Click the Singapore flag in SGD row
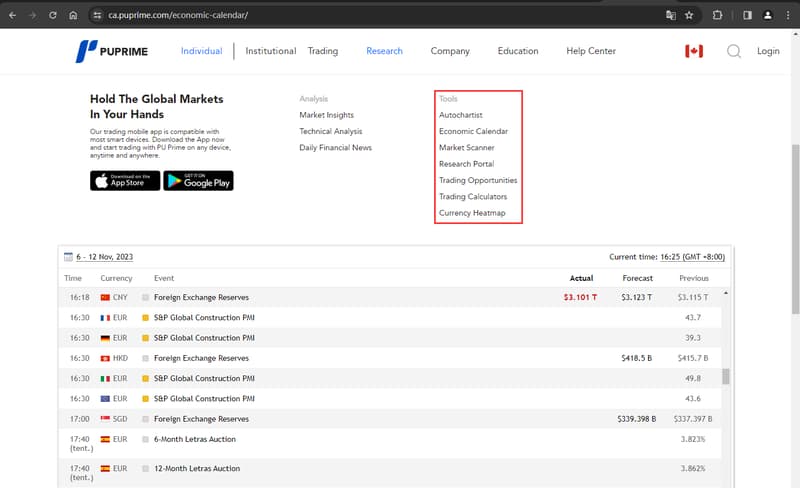This screenshot has height=488, width=800. (x=105, y=419)
